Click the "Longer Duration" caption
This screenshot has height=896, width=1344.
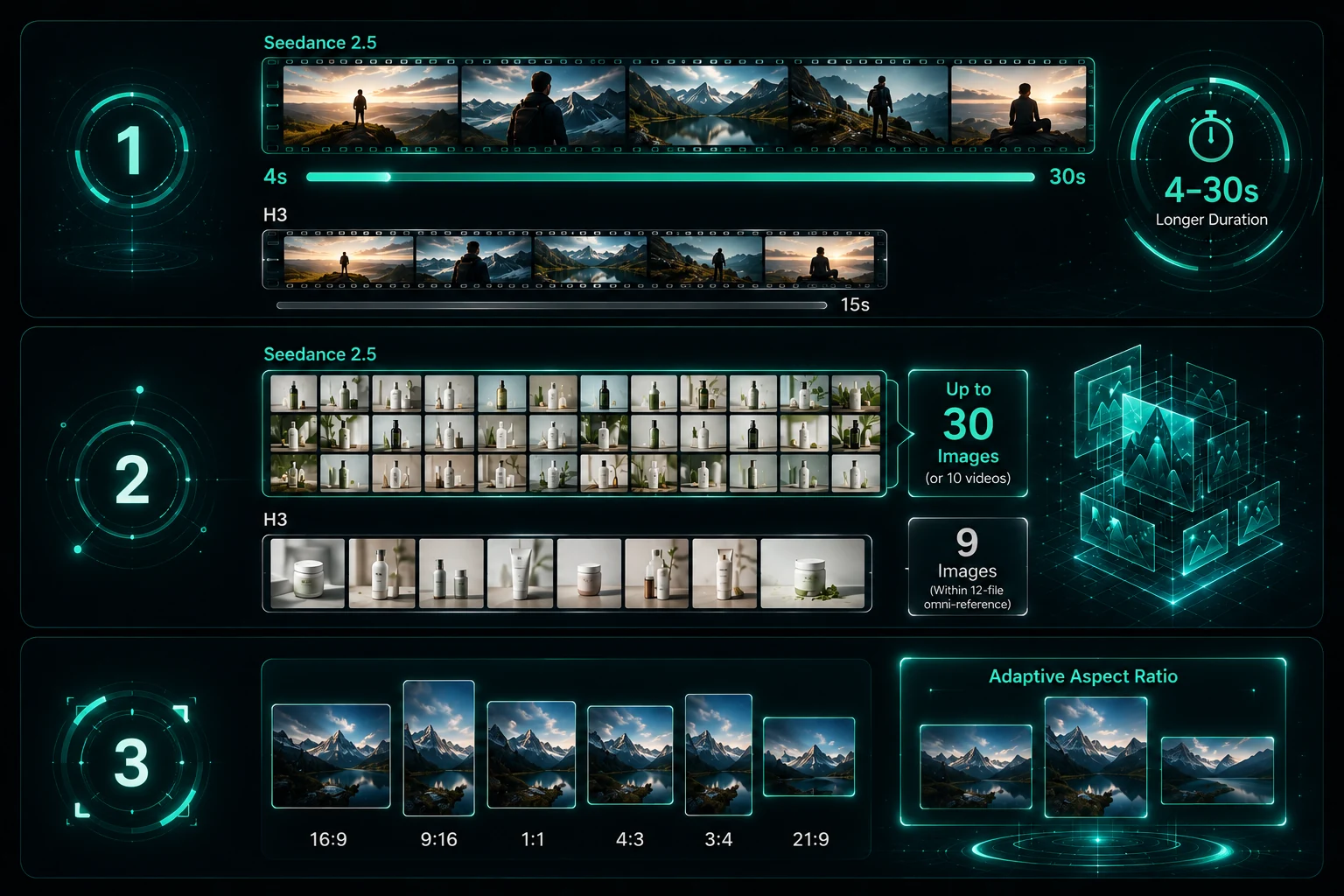1211,220
